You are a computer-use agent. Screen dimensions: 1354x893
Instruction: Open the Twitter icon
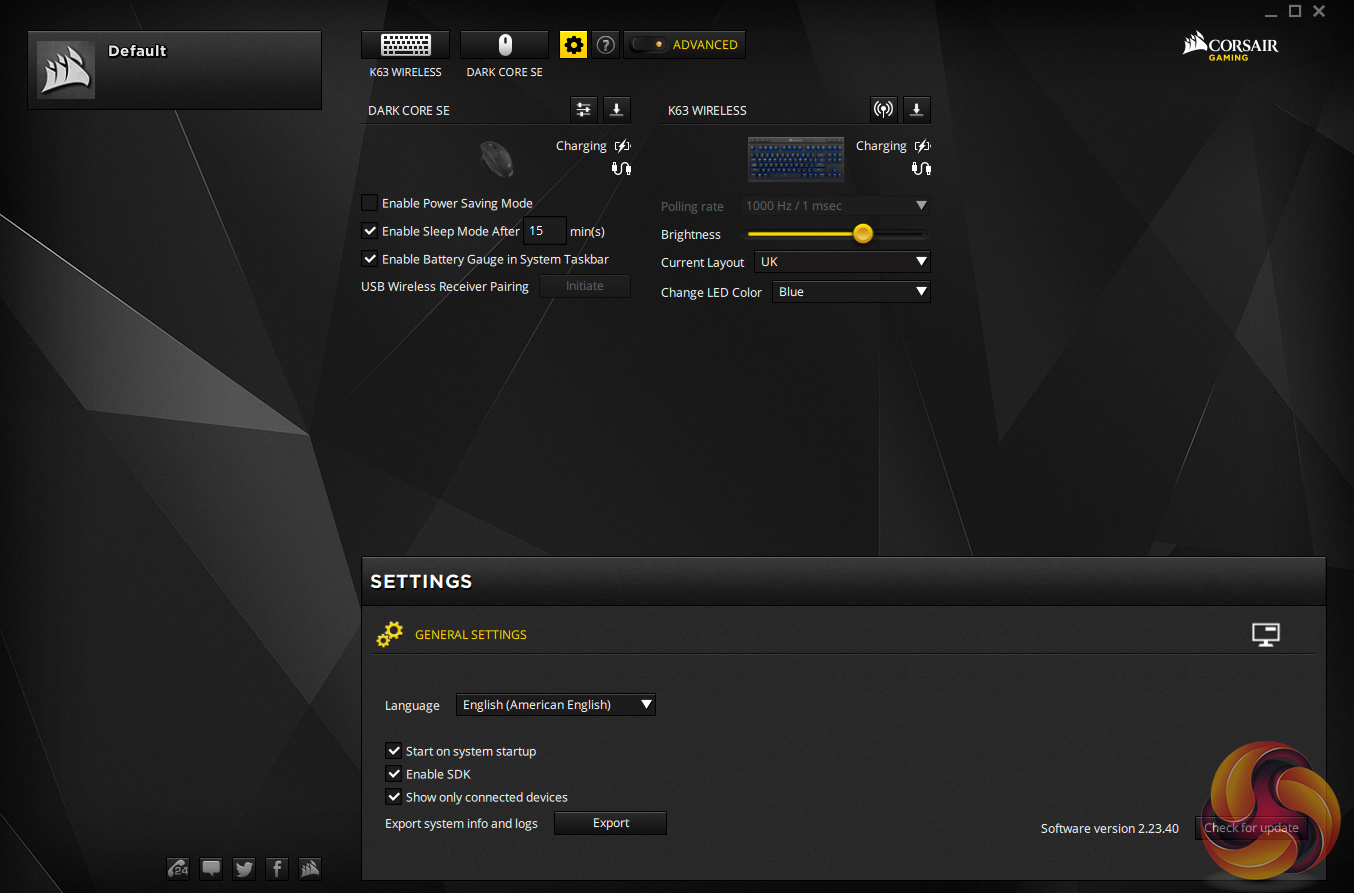[244, 868]
